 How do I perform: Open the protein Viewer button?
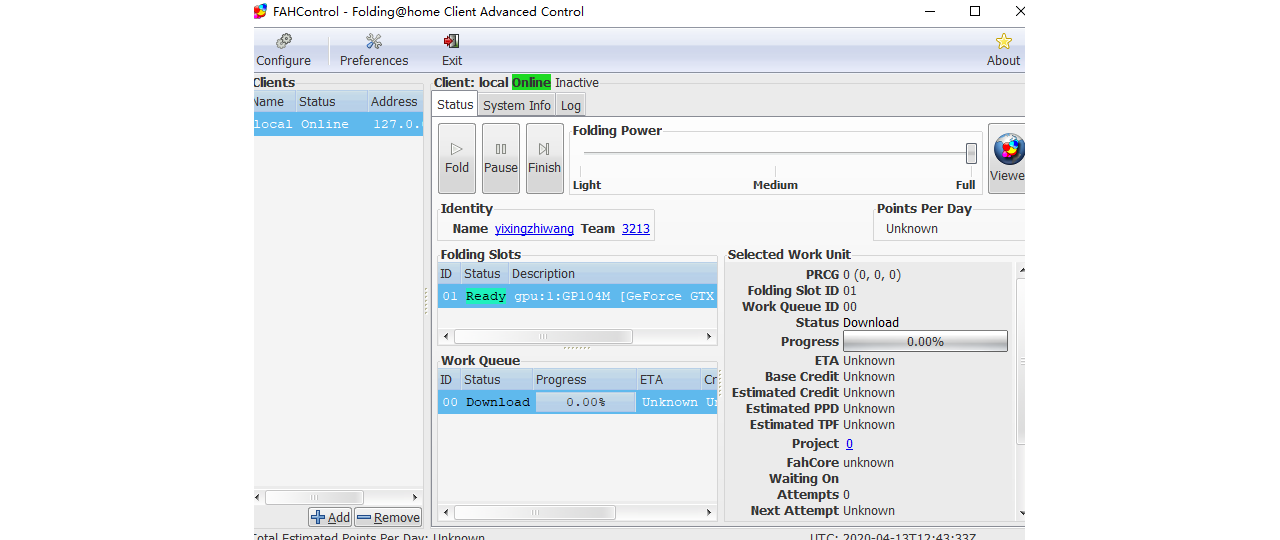coord(1007,158)
